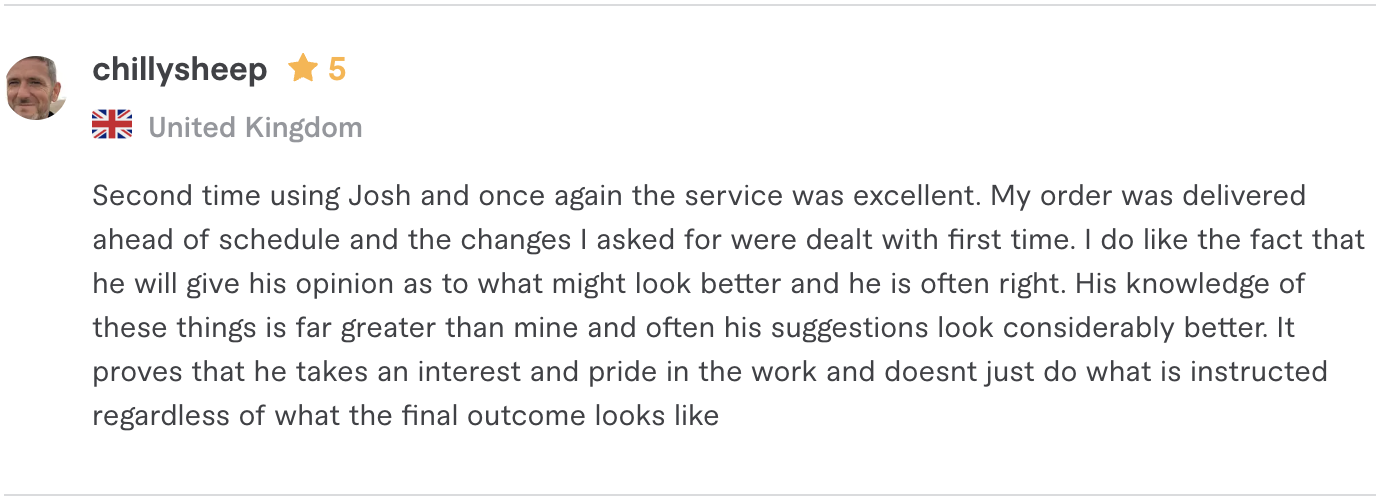Click the word "excellent" in the review
The height and width of the screenshot is (499, 1380).
pyautogui.click(x=914, y=196)
